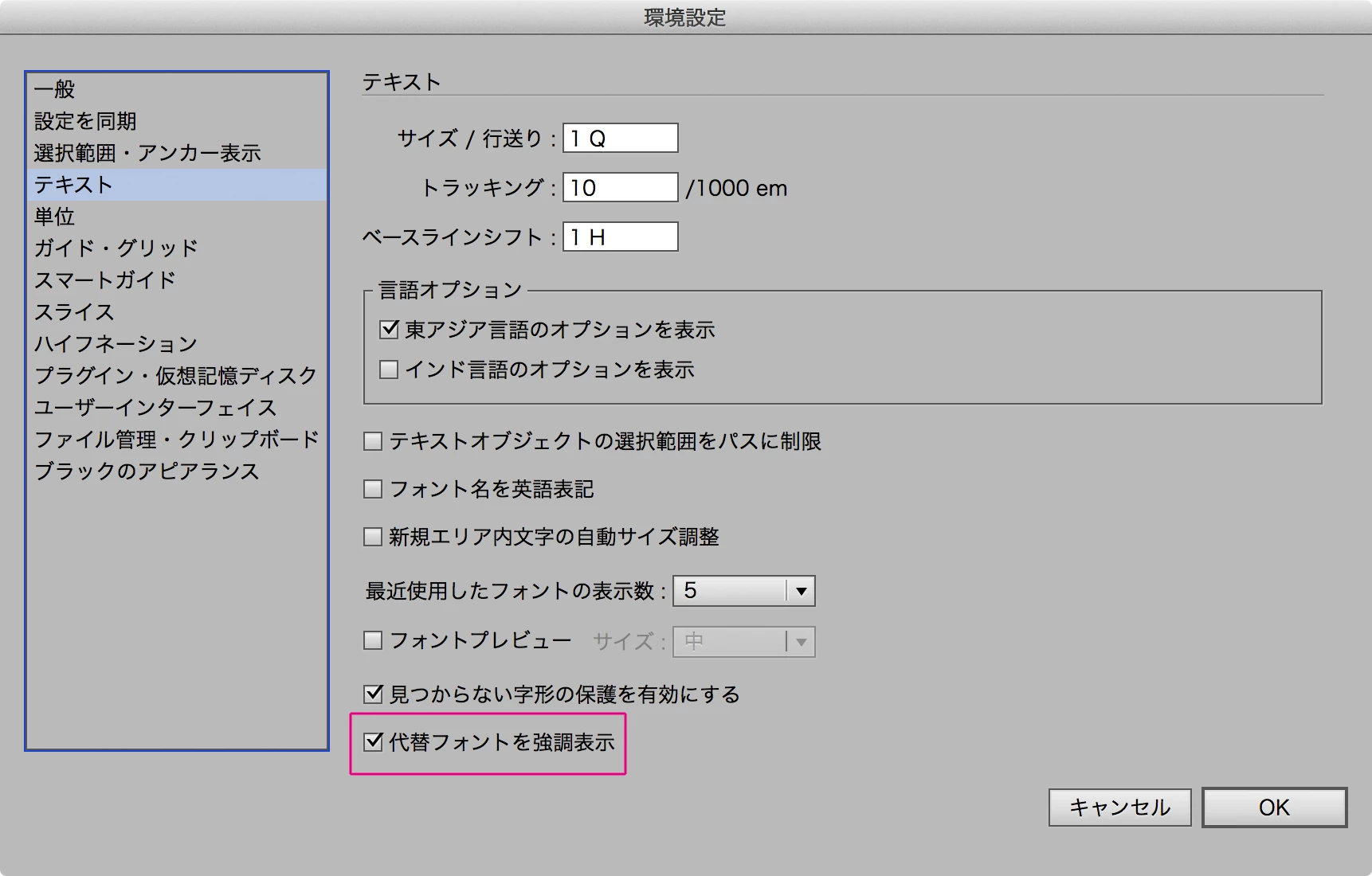Choose 選択範囲・アンカー表示 category

[x=177, y=153]
